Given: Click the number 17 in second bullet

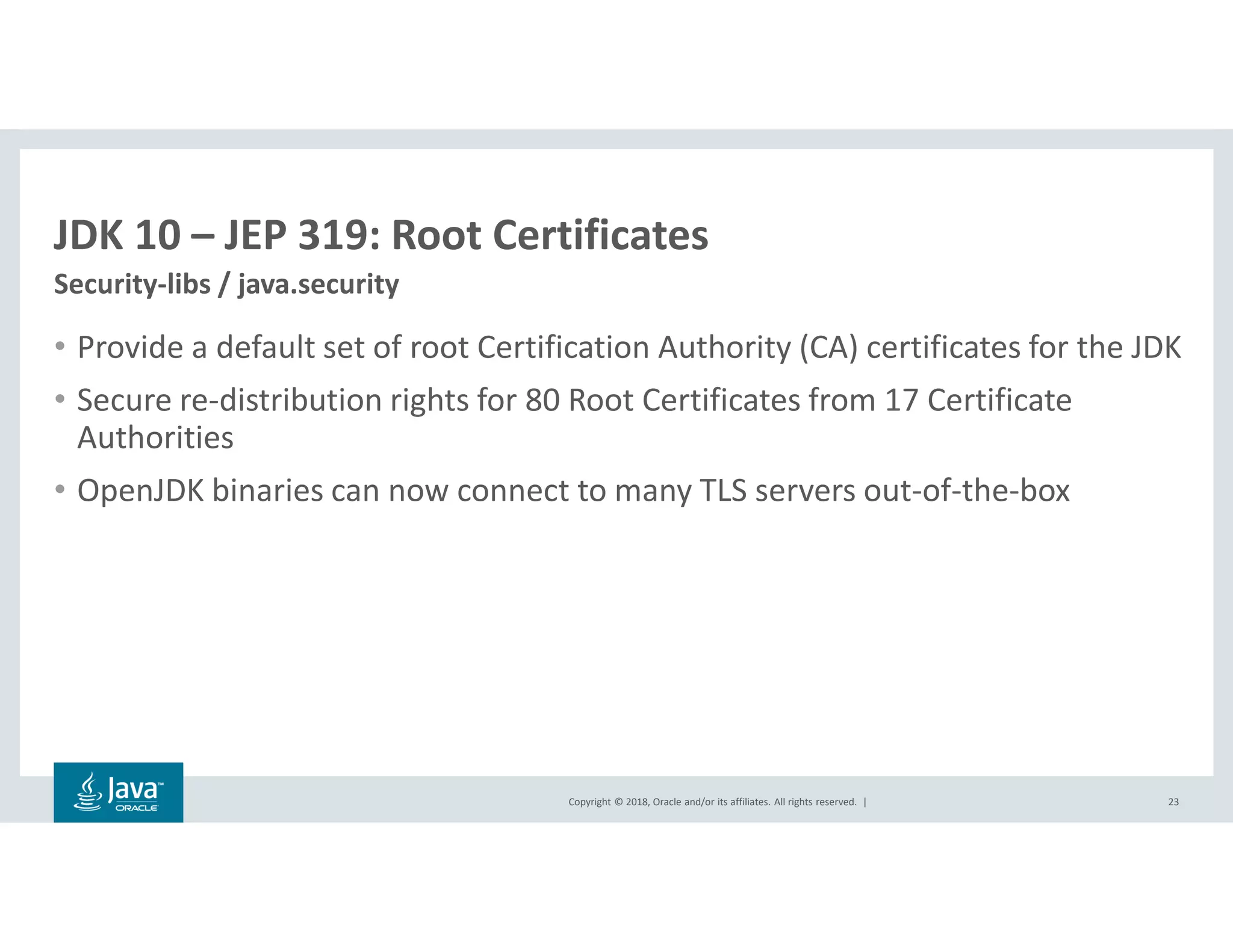Looking at the screenshot, I should [901, 401].
